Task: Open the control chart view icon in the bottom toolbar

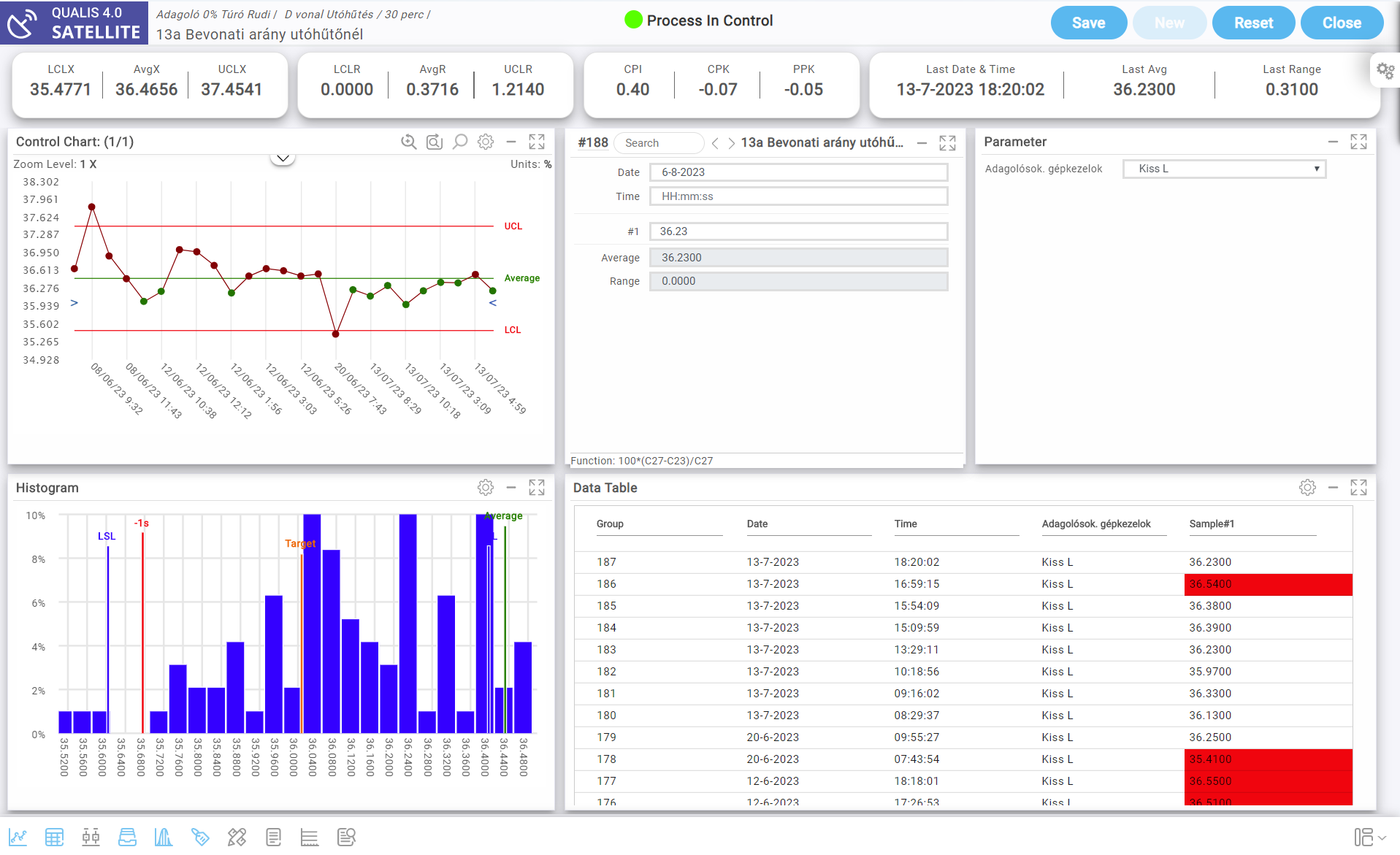Action: 18,837
